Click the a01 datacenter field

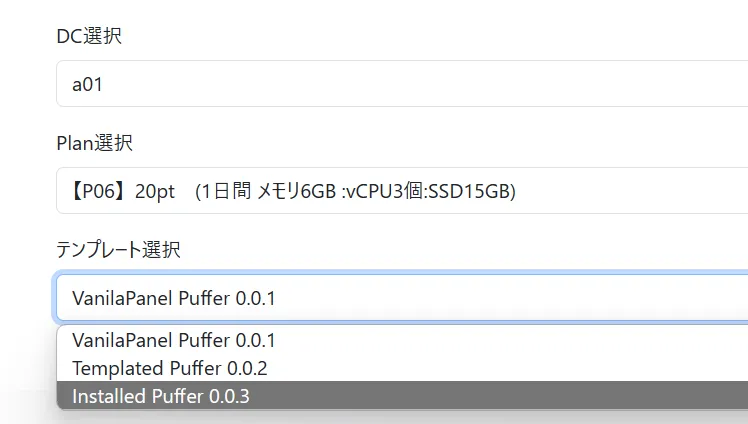(400, 84)
